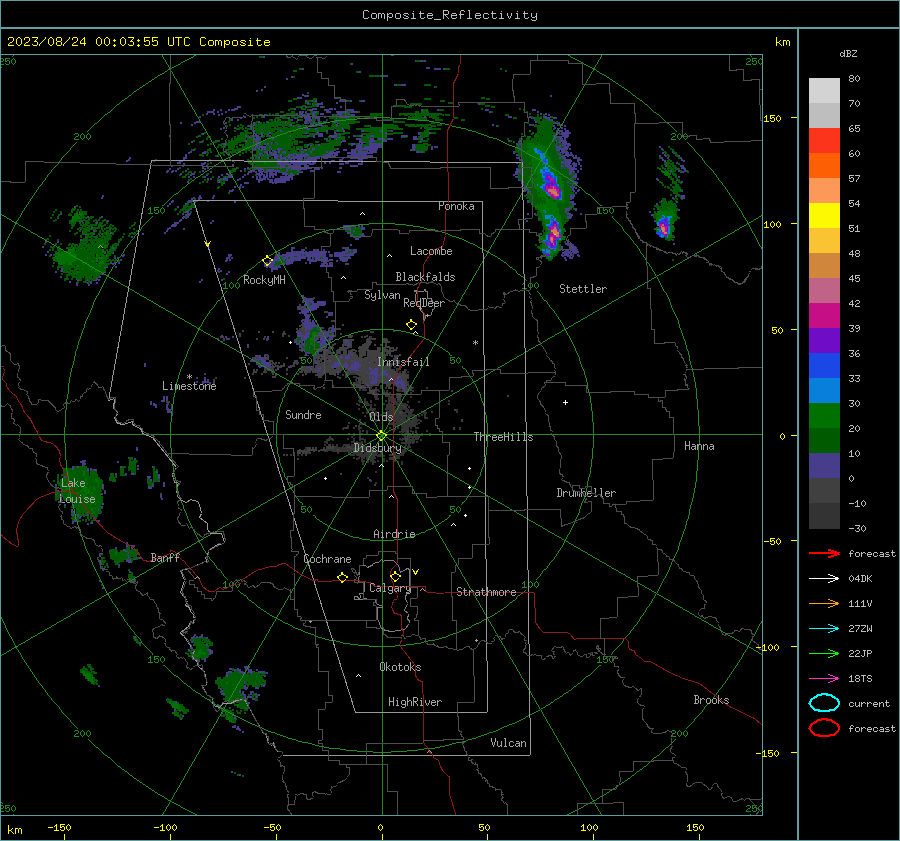
Task: Click the red forecast arrow in legend
Action: pos(824,553)
